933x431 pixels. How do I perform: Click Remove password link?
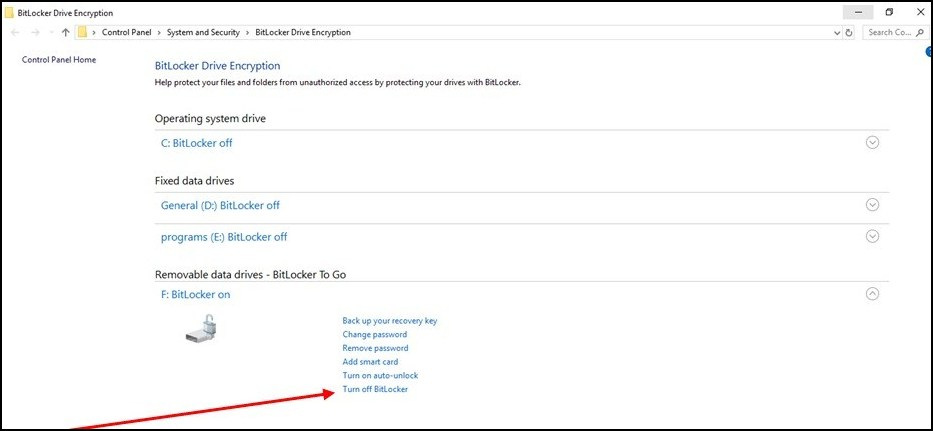[375, 348]
